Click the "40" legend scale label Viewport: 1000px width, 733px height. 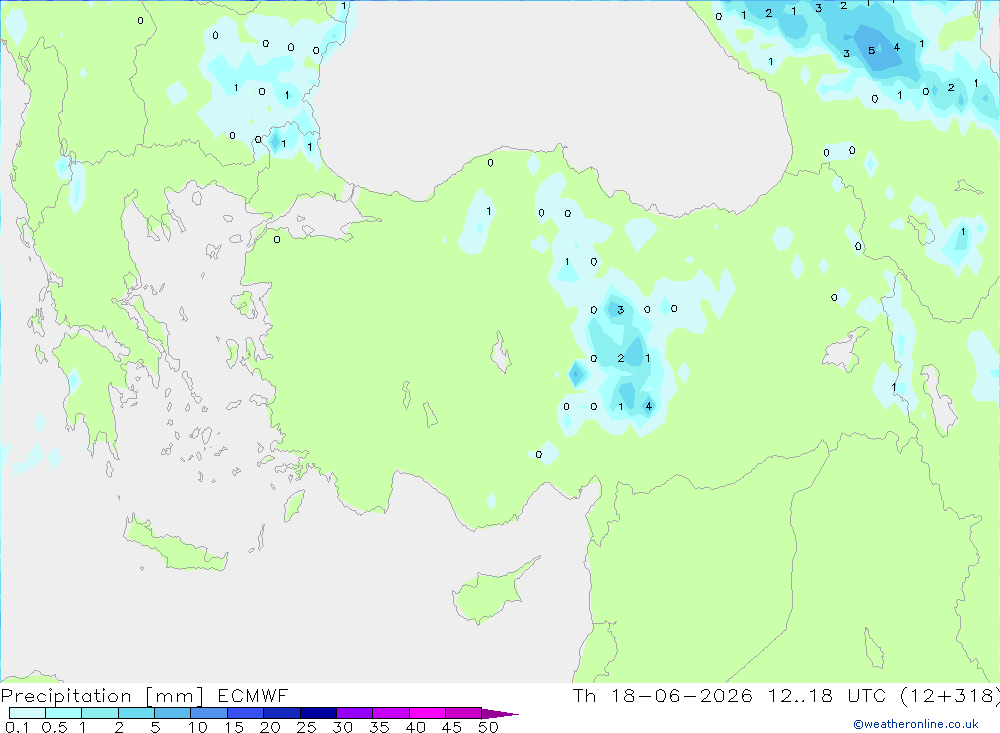click(416, 727)
